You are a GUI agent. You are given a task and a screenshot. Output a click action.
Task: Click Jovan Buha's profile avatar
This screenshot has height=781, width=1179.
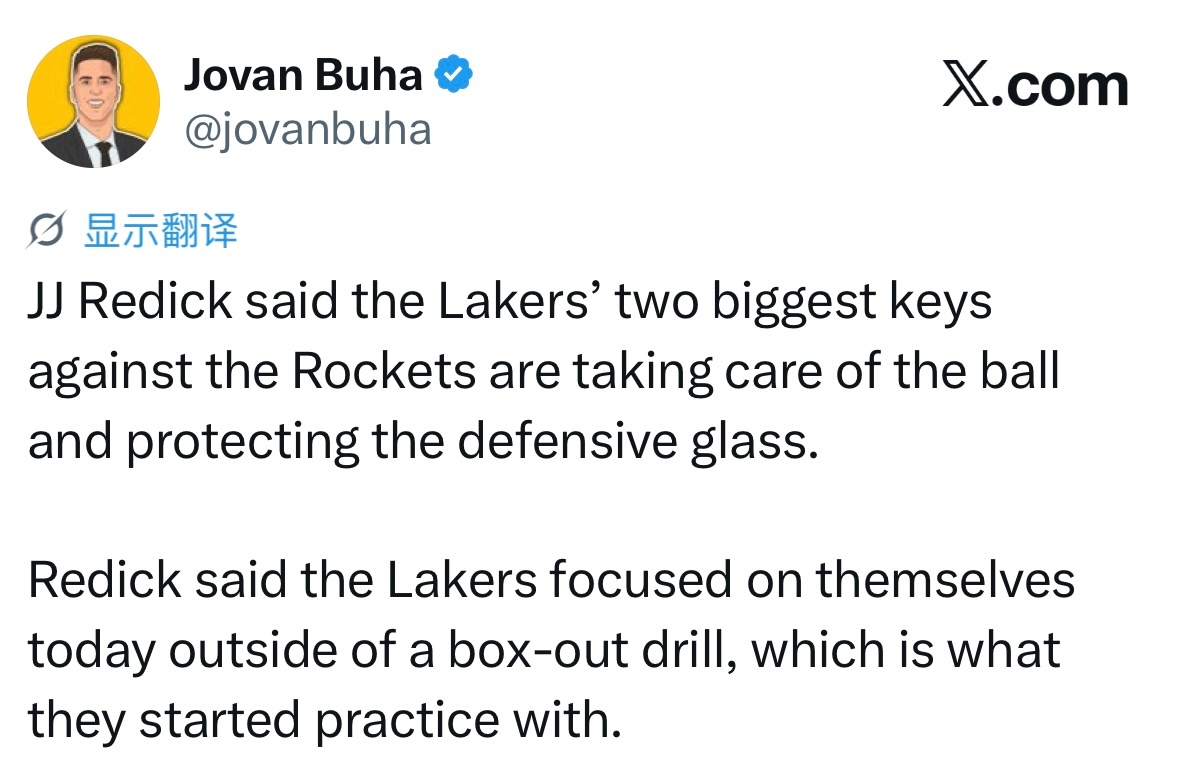point(93,103)
